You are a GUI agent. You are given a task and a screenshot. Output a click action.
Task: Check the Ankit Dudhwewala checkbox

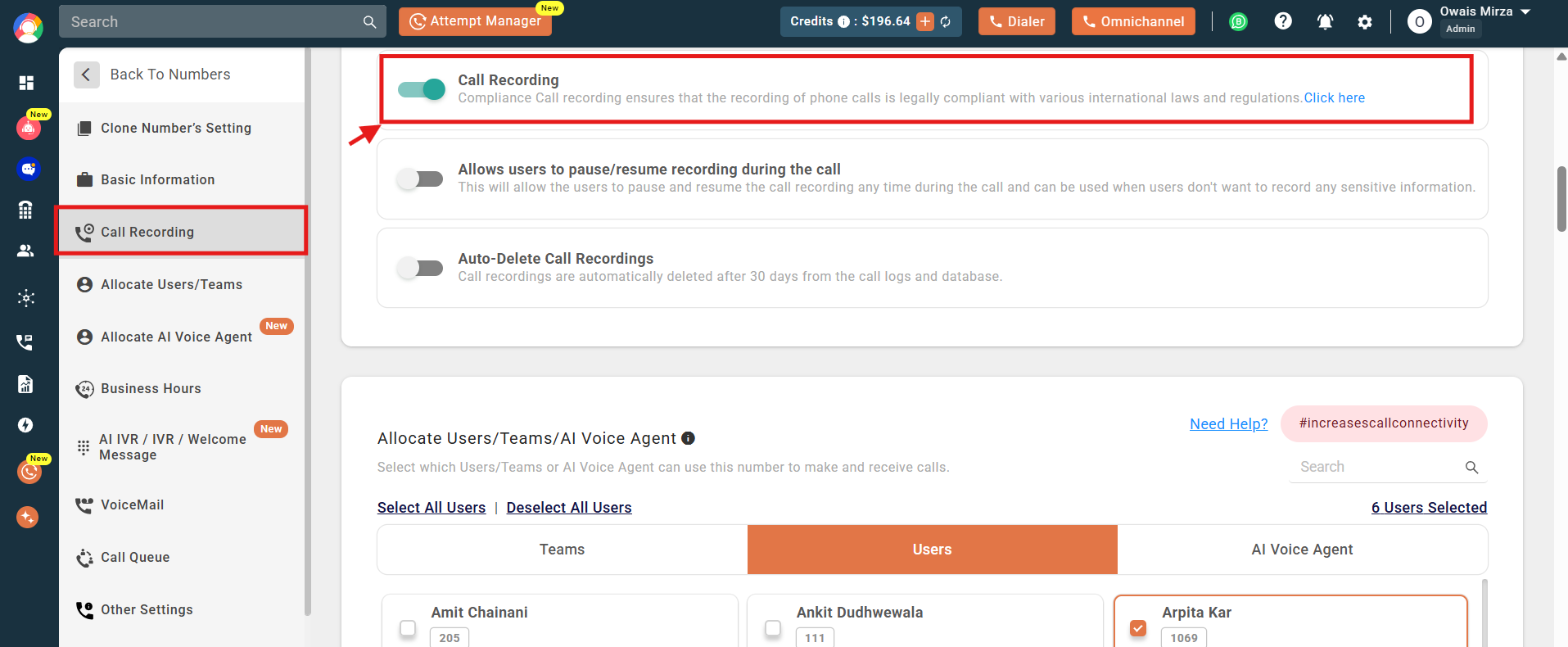coord(773,628)
